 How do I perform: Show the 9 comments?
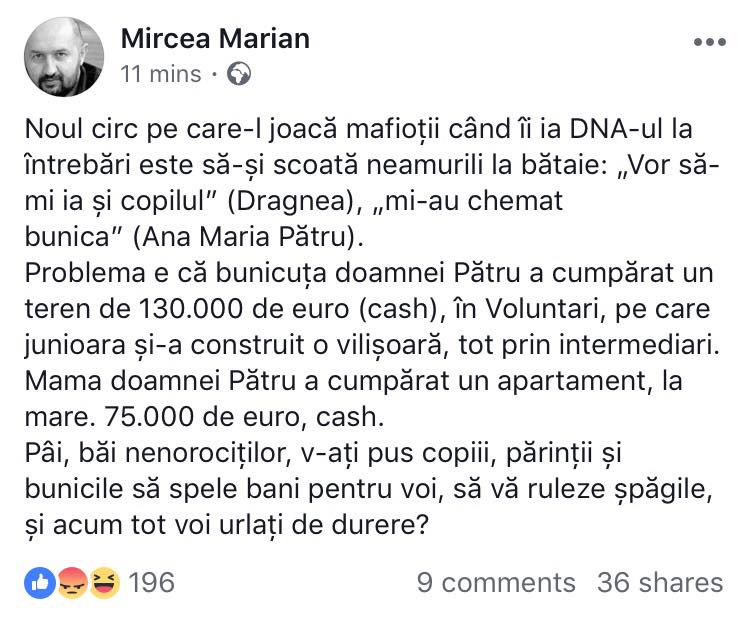pyautogui.click(x=496, y=582)
